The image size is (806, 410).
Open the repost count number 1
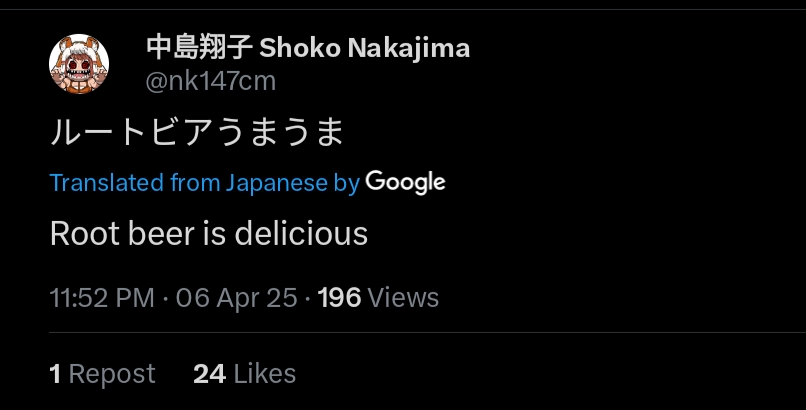pyautogui.click(x=55, y=374)
